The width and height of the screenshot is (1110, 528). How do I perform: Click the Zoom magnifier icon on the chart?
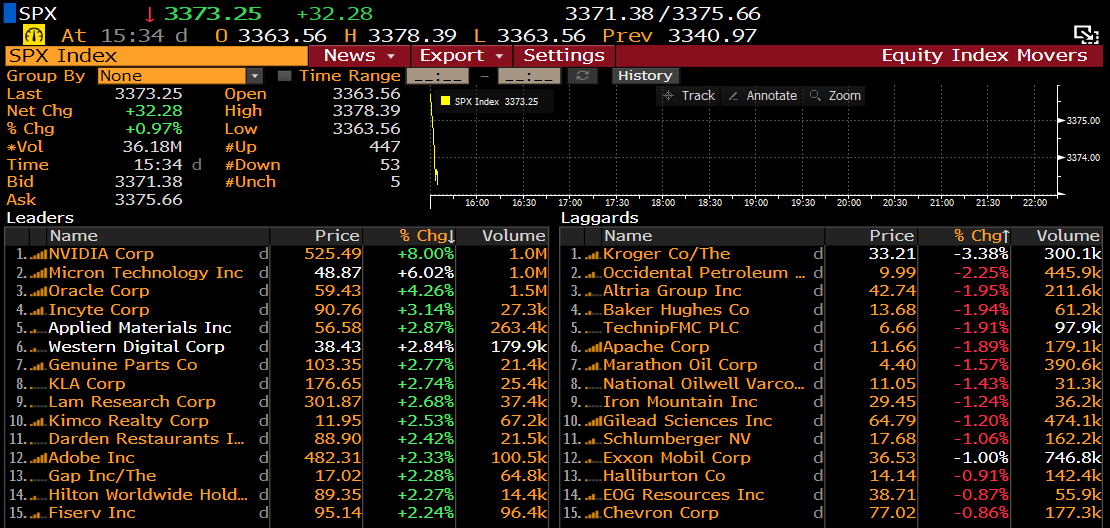[816, 96]
